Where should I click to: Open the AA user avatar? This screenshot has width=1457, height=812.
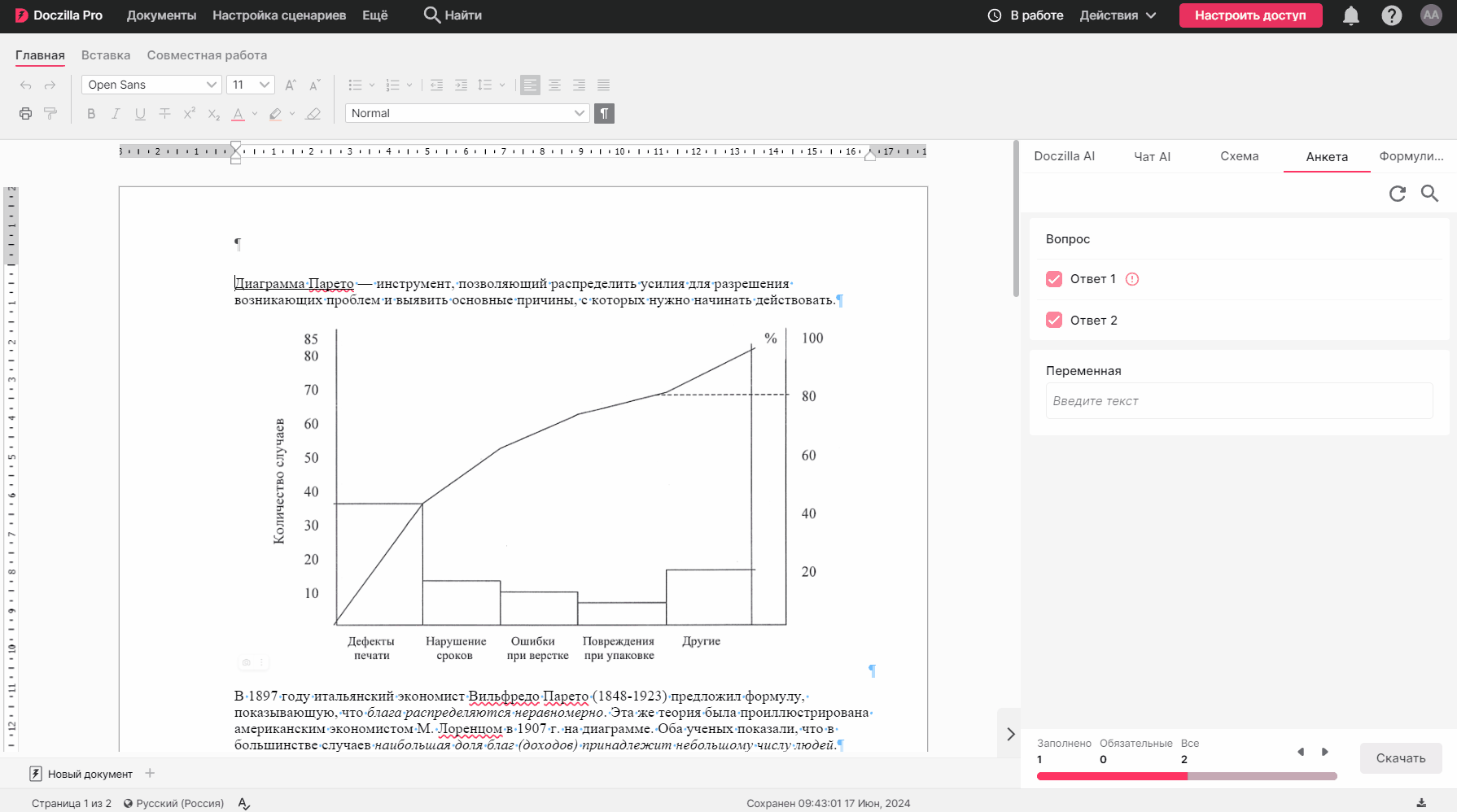[1431, 15]
